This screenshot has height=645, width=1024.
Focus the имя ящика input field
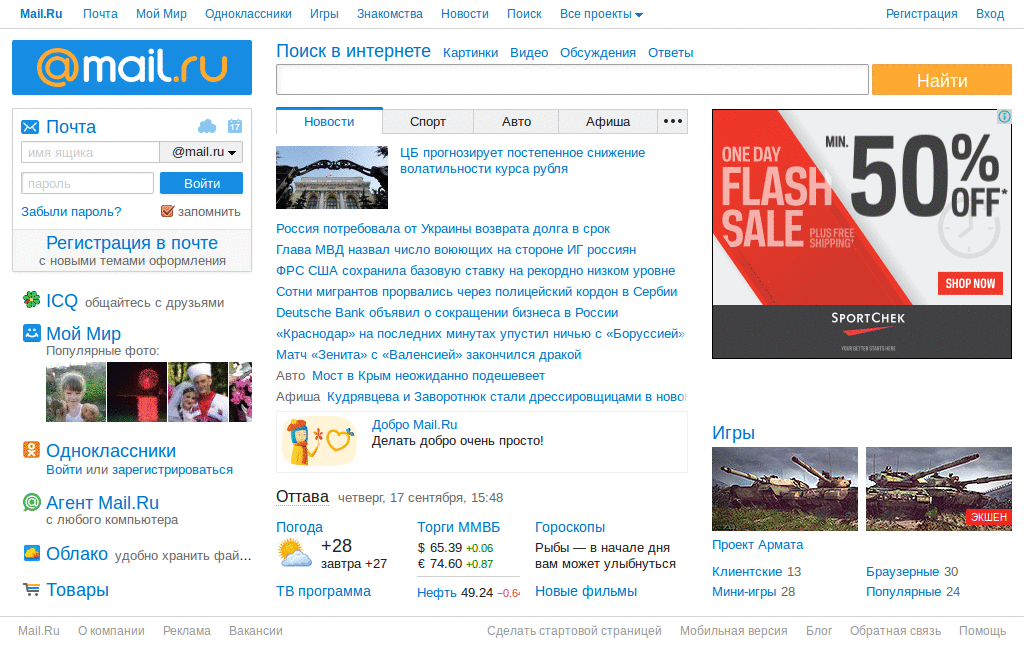[x=90, y=152]
